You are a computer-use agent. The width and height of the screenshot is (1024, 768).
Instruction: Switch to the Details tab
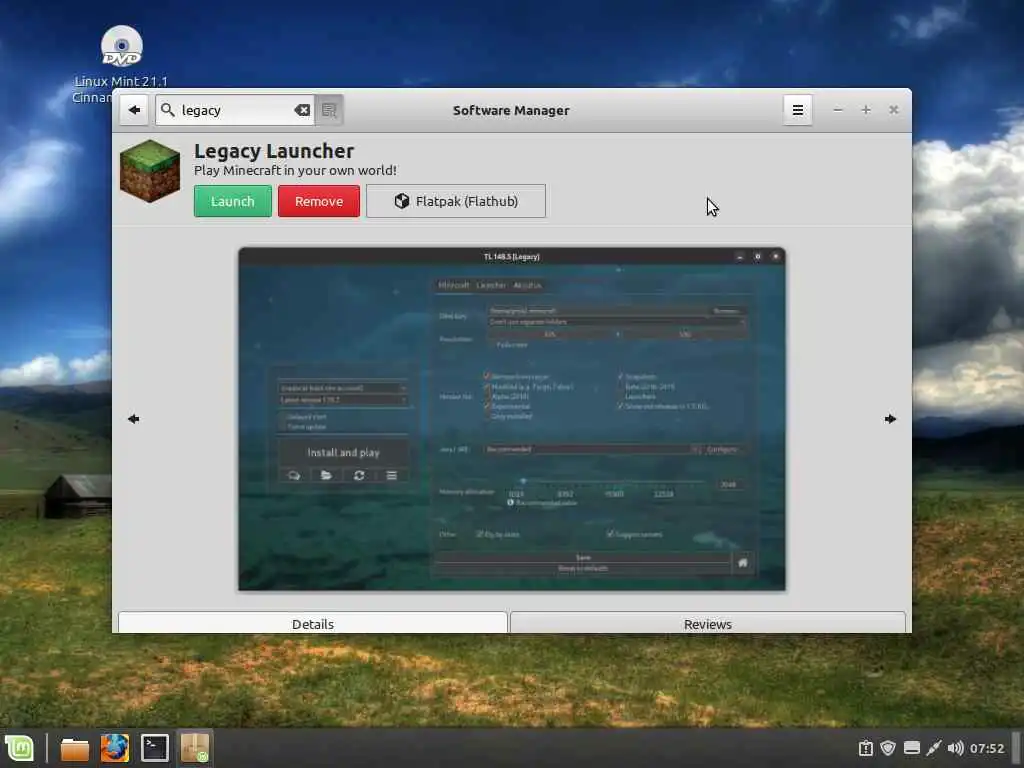click(313, 624)
